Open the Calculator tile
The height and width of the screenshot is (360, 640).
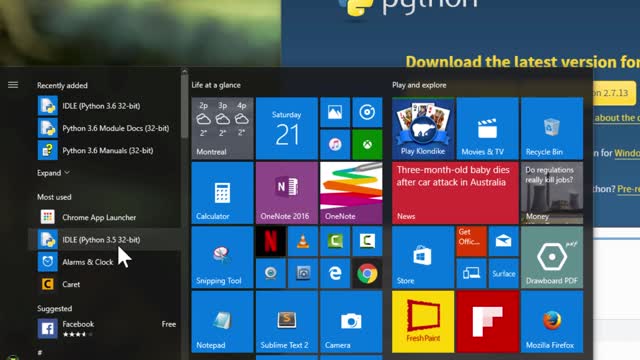pyautogui.click(x=222, y=193)
